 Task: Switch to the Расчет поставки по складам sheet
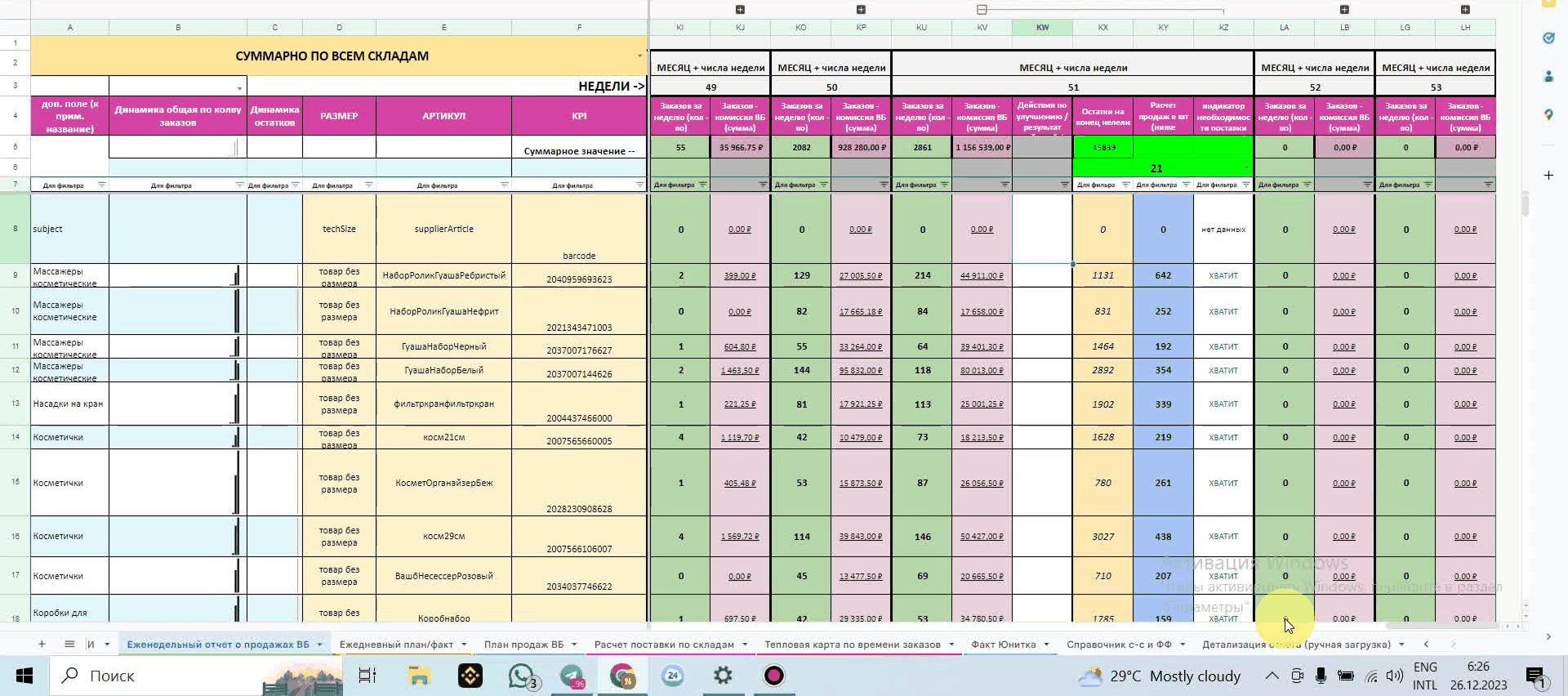click(x=664, y=645)
